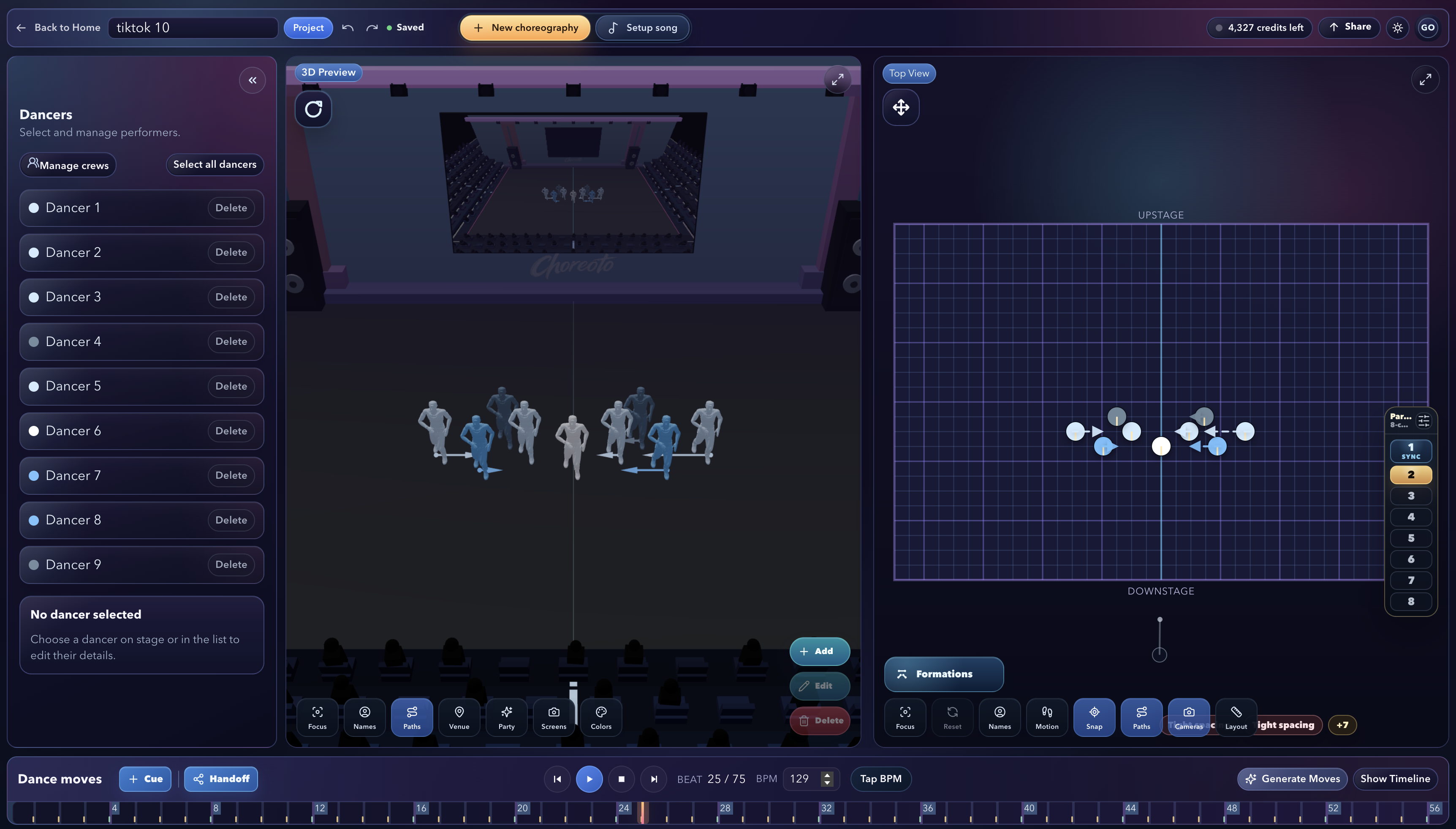
Task: Click the Handoff button
Action: coord(221,779)
